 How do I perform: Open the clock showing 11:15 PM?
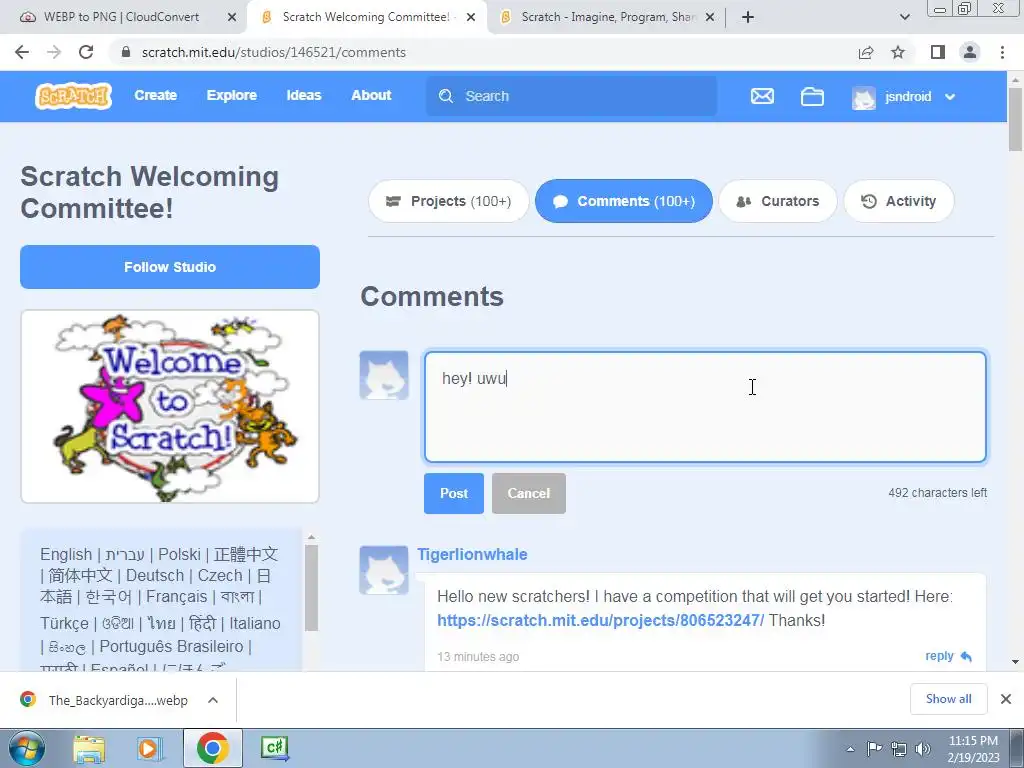click(x=973, y=749)
